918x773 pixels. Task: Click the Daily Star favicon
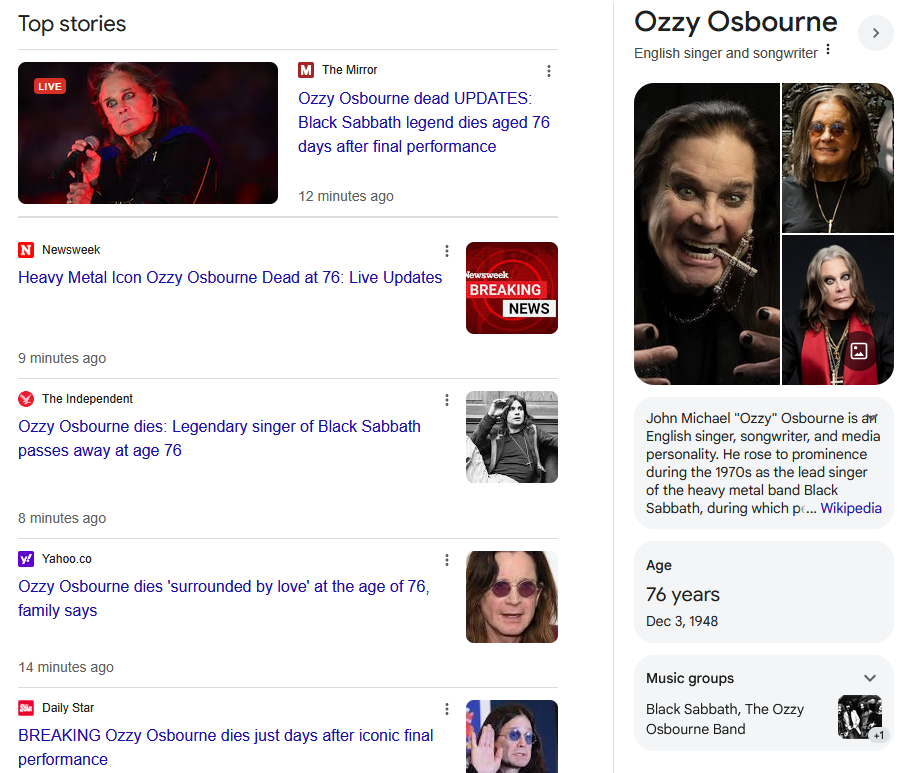(x=26, y=708)
